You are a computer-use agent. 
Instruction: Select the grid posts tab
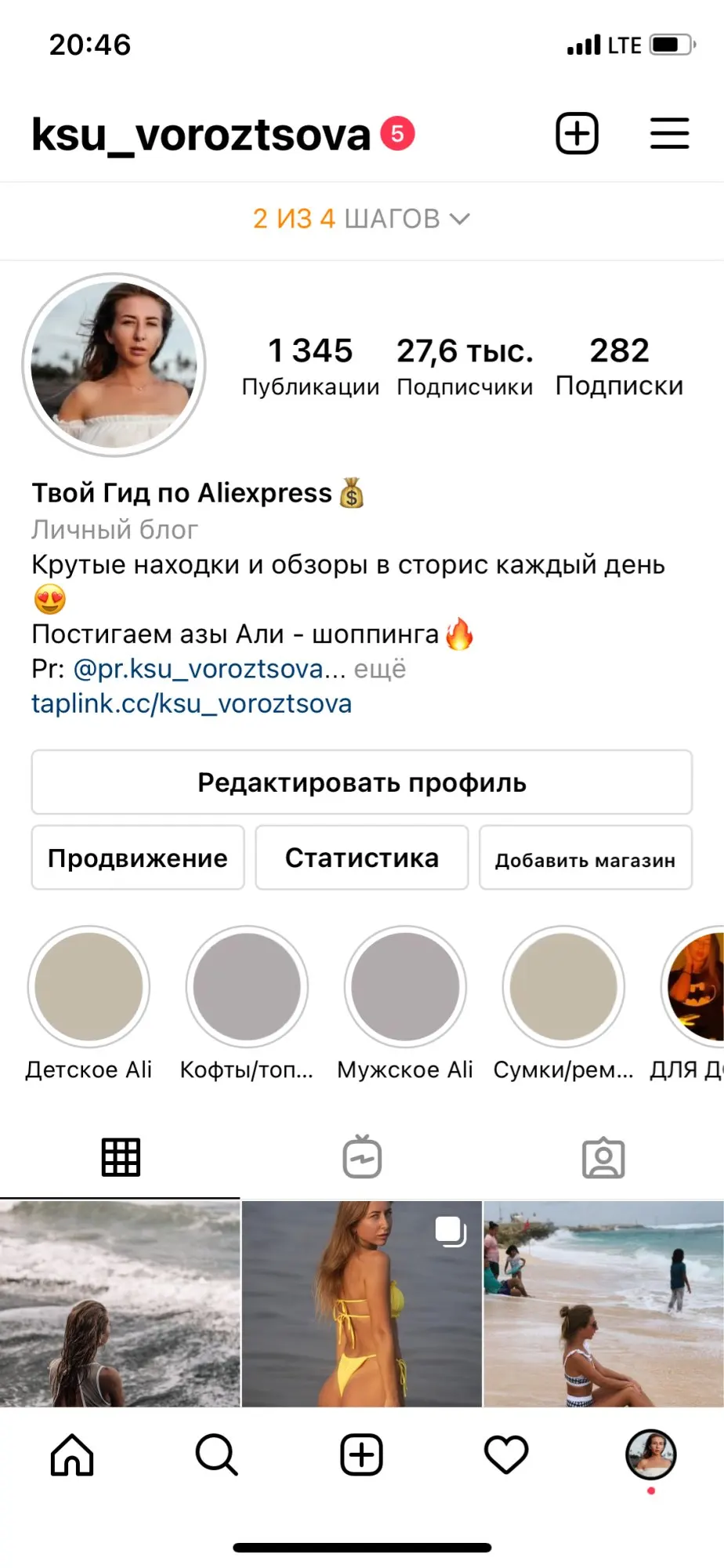tap(121, 1157)
